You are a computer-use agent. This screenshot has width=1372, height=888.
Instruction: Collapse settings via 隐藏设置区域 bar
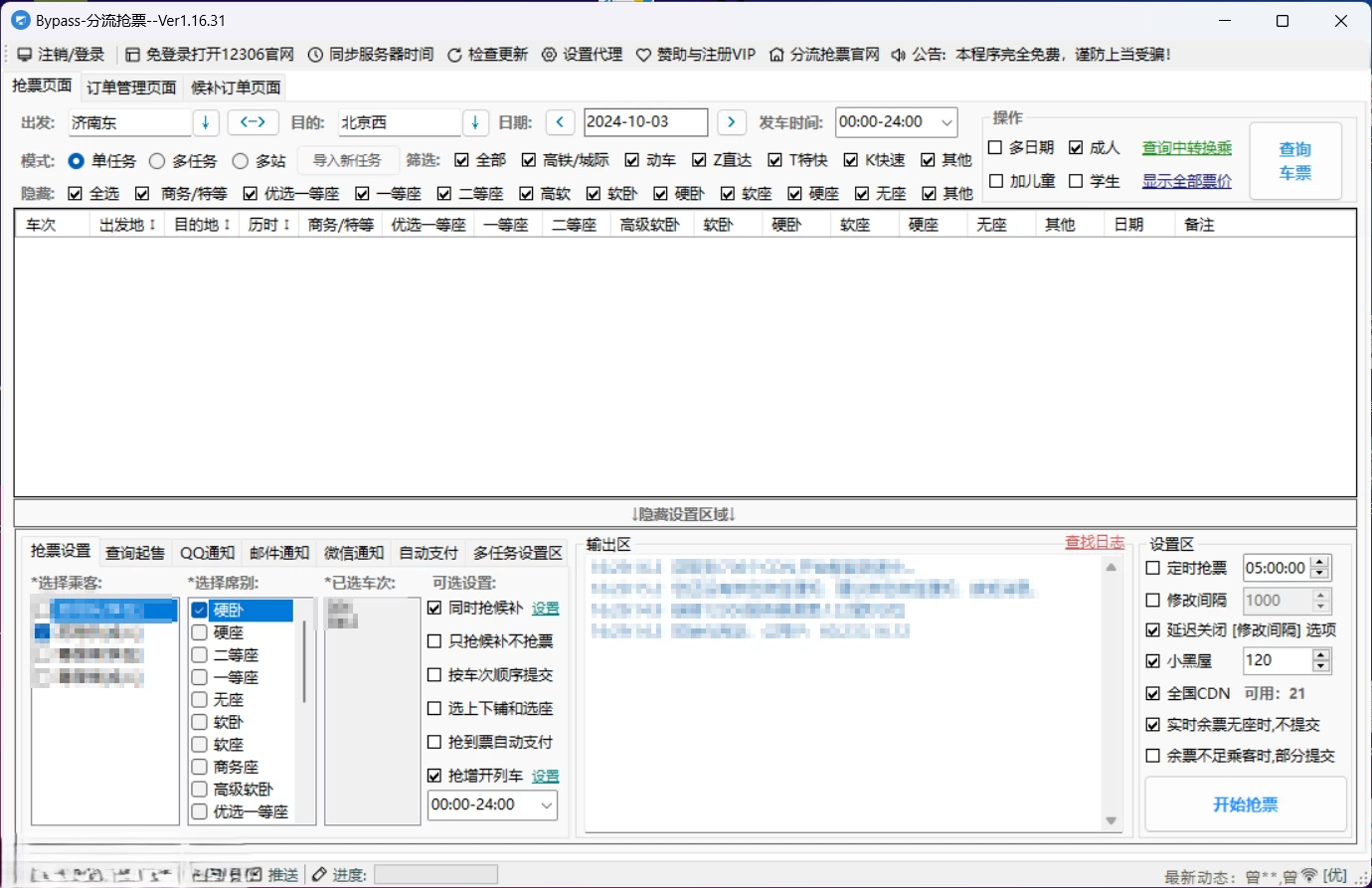[x=685, y=514]
